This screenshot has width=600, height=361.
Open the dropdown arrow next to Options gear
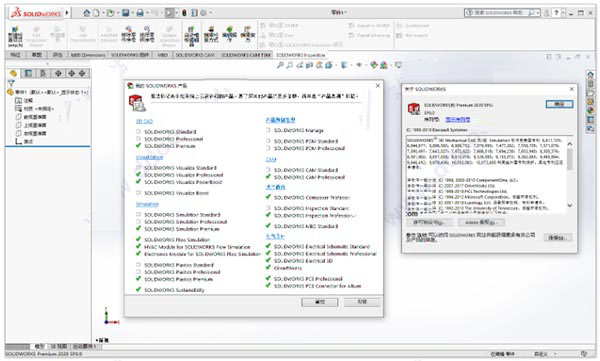coord(210,13)
